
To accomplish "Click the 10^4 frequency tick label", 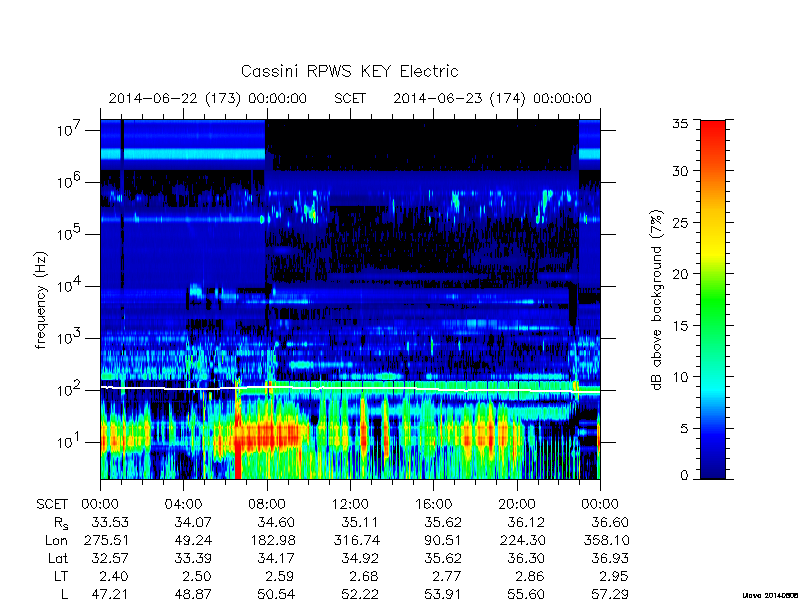I will (x=70, y=286).
